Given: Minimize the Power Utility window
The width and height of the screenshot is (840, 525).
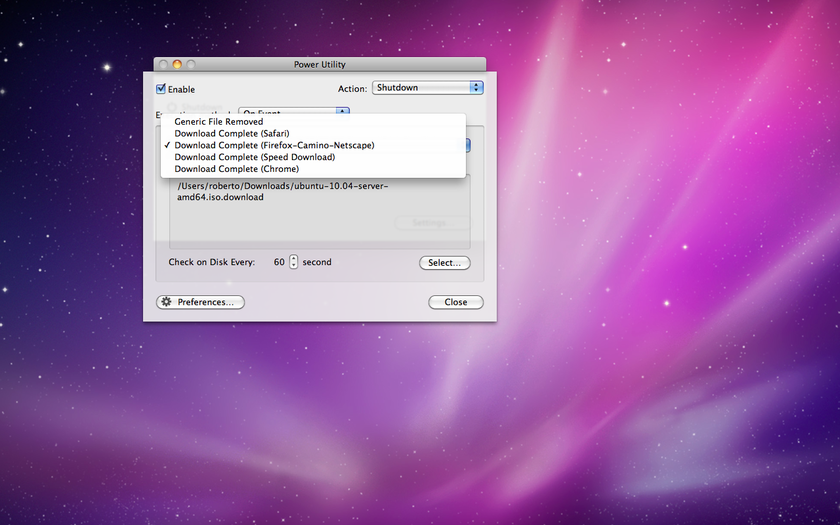Looking at the screenshot, I should click(177, 64).
